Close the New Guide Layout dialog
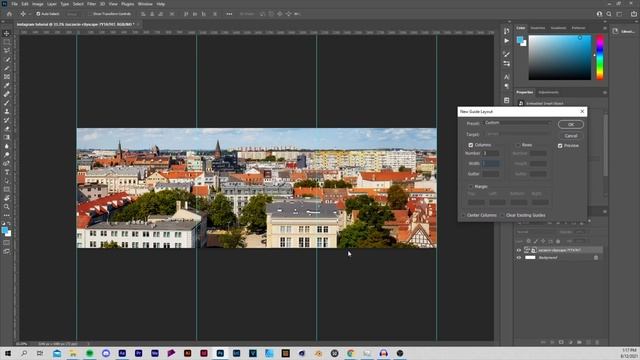The height and width of the screenshot is (360, 640). tap(582, 111)
